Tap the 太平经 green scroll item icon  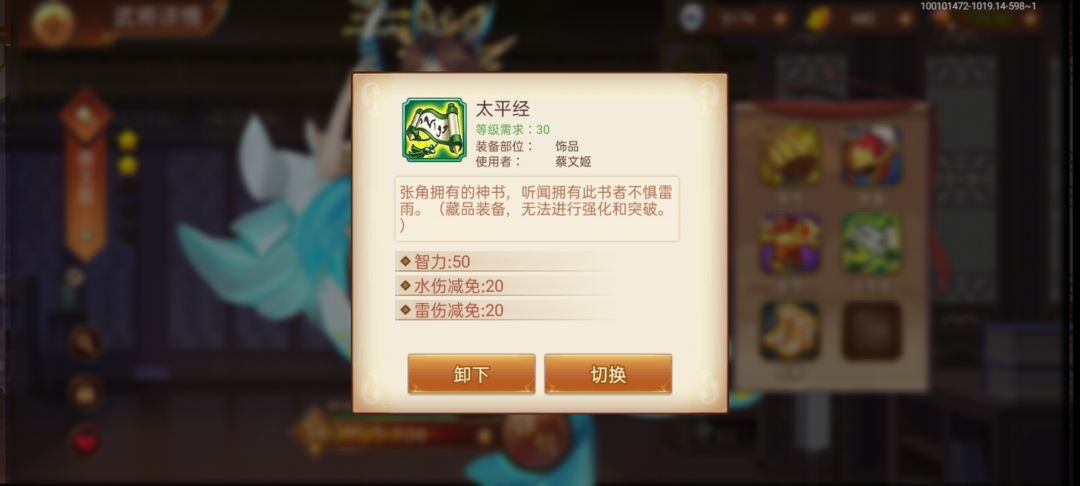point(435,129)
